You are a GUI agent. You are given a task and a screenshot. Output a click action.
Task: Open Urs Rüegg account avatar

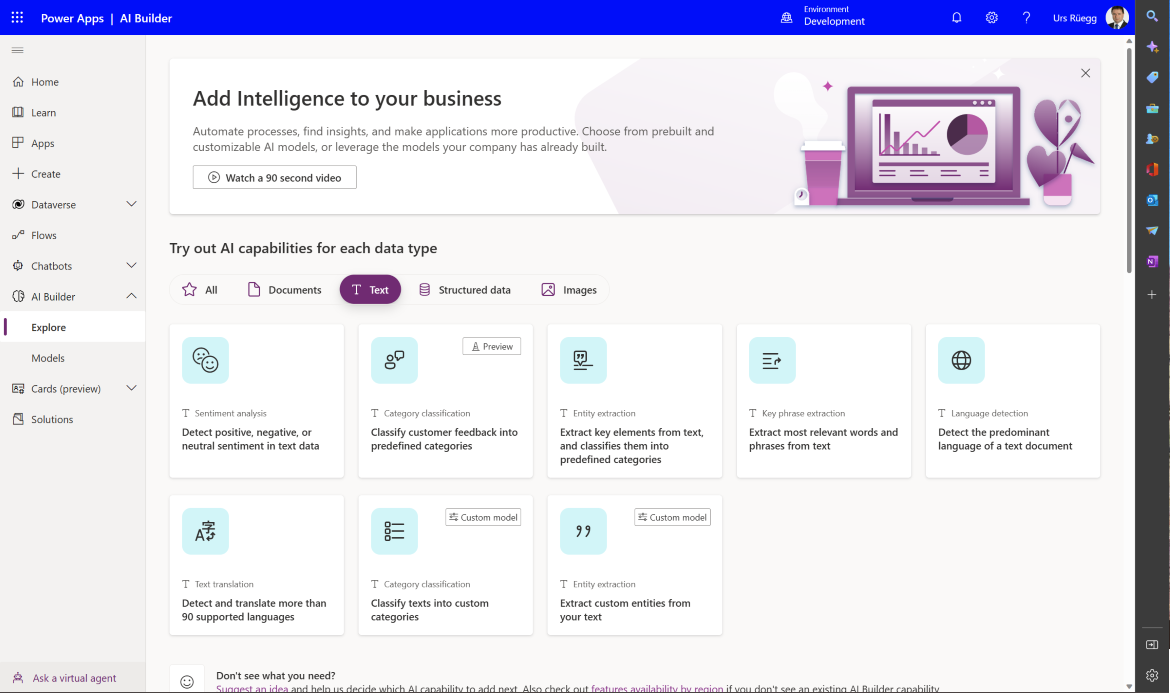tap(1117, 17)
